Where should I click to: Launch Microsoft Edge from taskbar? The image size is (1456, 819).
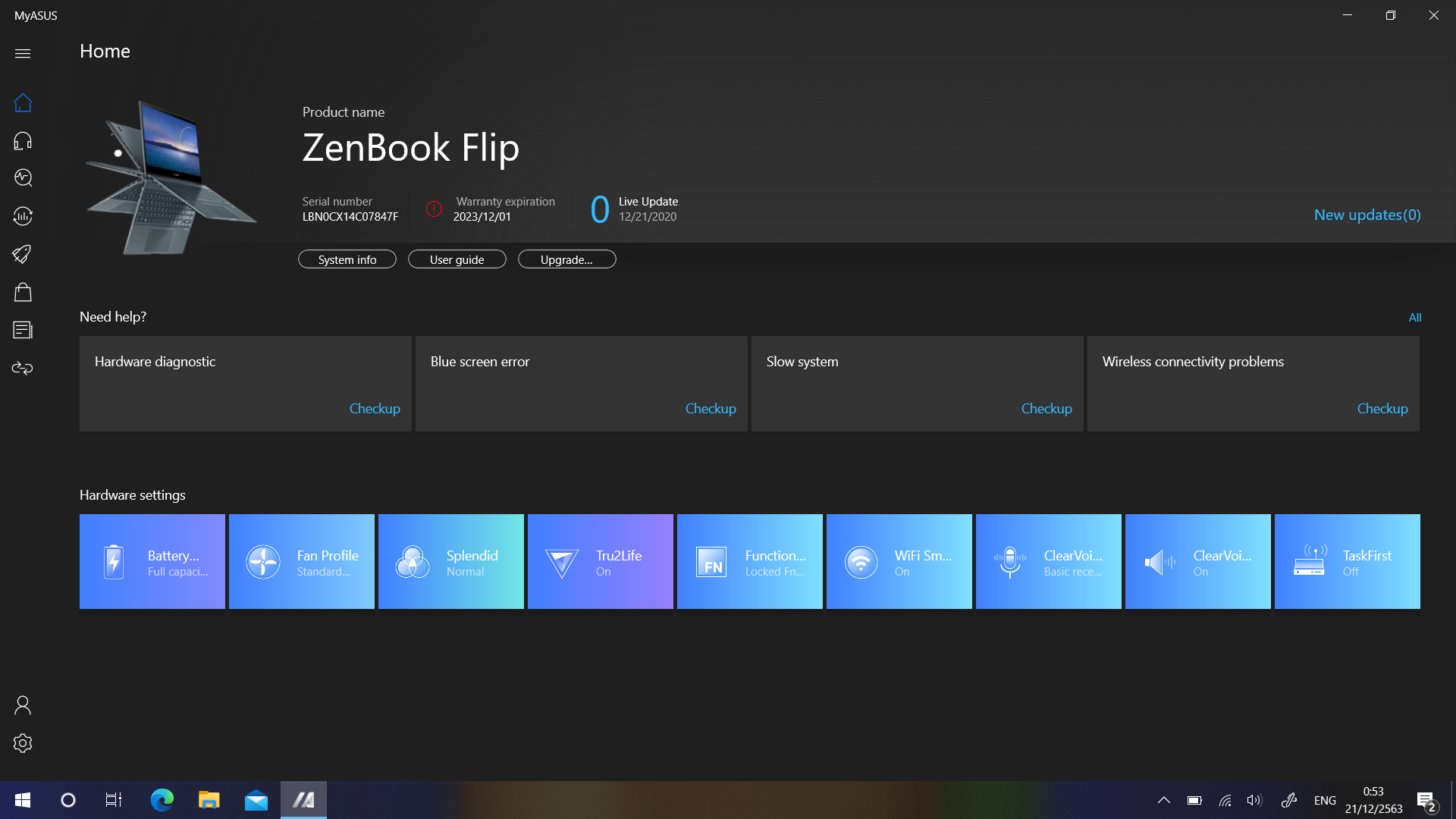162,800
